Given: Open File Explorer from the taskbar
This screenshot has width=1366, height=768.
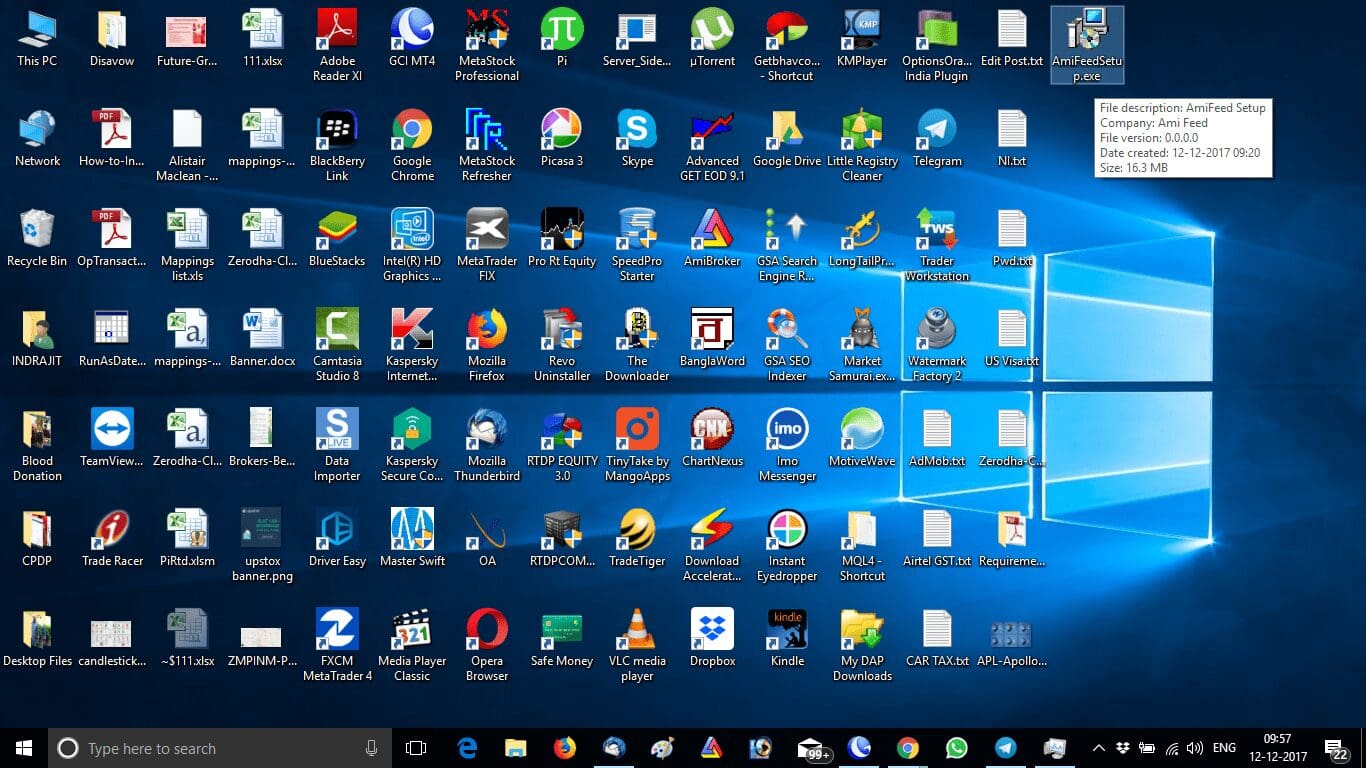Looking at the screenshot, I should [x=515, y=748].
